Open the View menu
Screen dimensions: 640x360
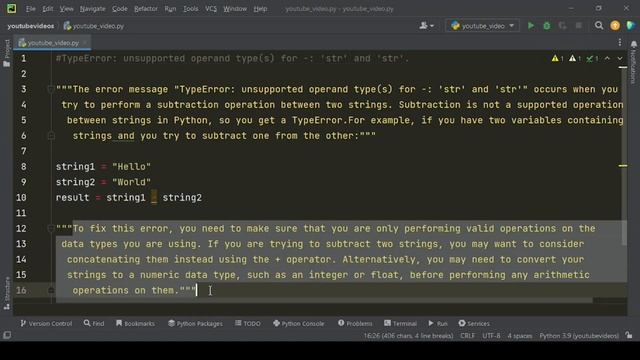[66, 9]
